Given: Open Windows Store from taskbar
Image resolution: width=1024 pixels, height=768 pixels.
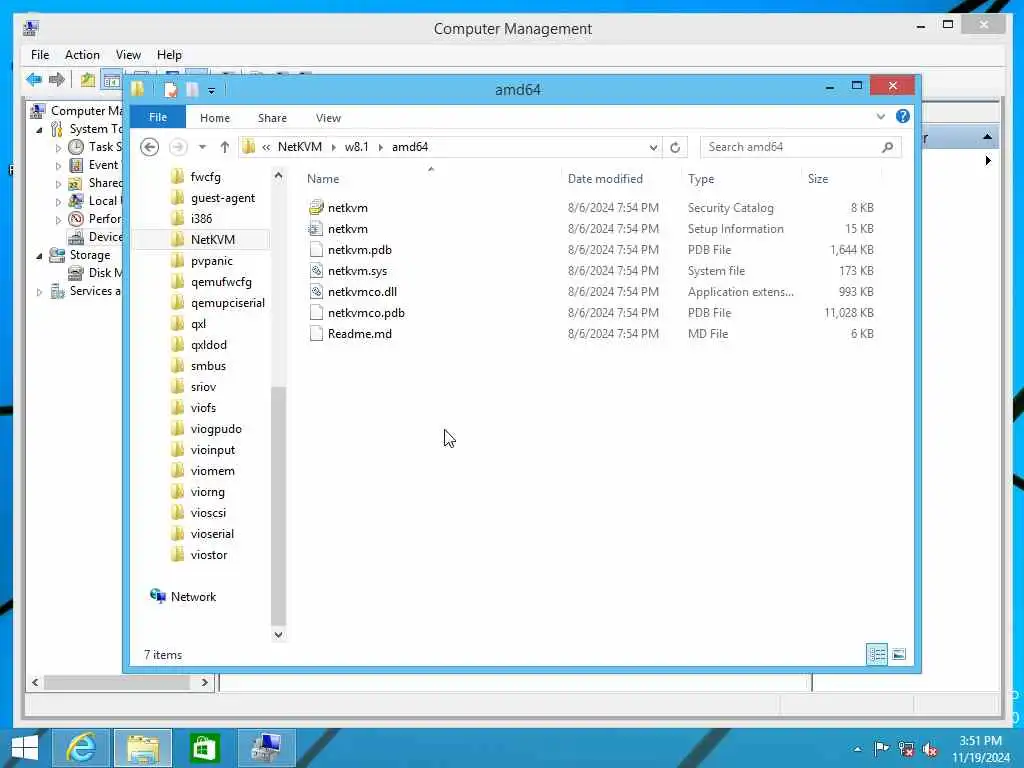Looking at the screenshot, I should (204, 748).
